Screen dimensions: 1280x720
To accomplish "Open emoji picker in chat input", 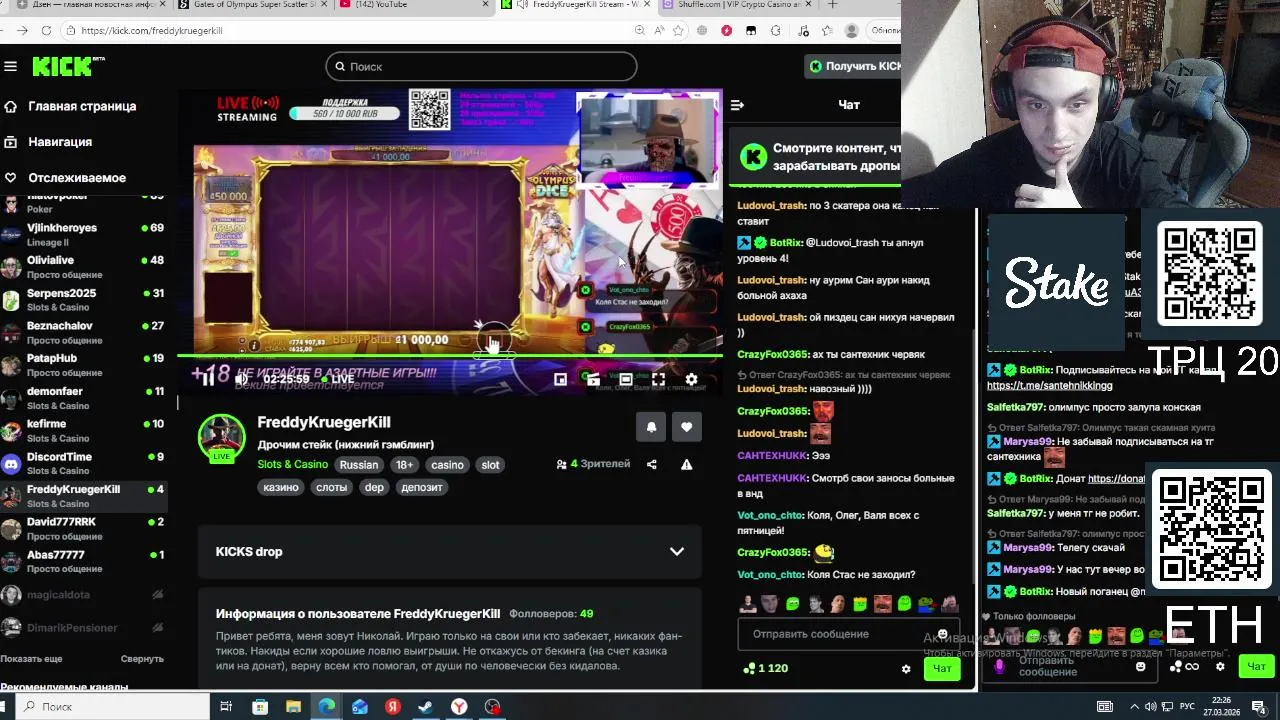I will pyautogui.click(x=942, y=634).
